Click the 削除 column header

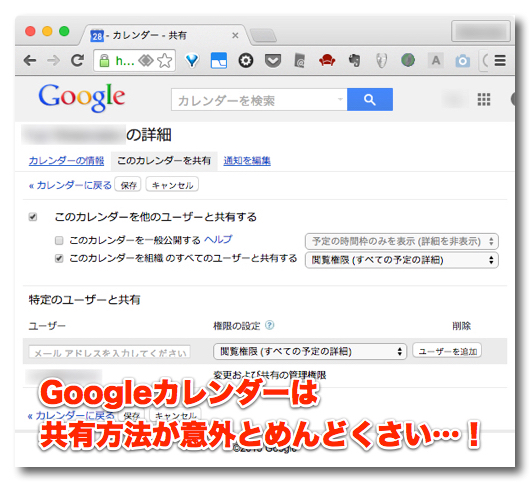[x=461, y=326]
